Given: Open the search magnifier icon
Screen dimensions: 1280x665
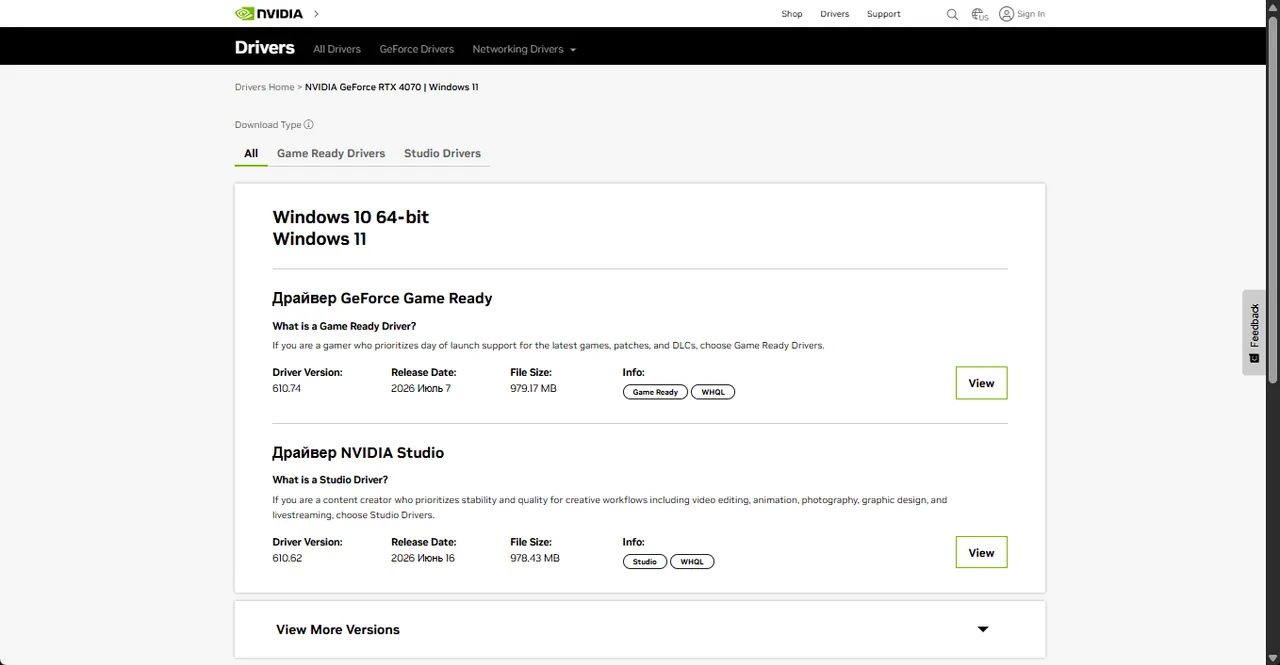Looking at the screenshot, I should (952, 14).
